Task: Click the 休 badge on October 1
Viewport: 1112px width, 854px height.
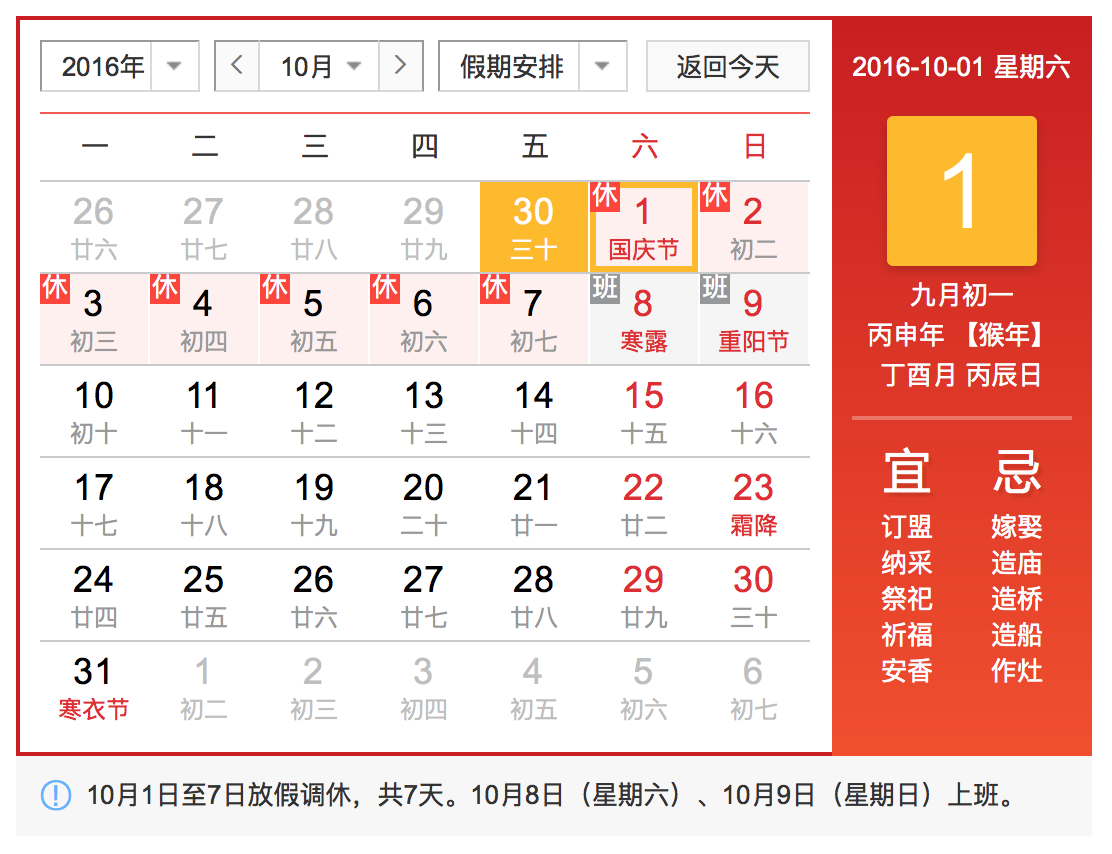Action: pyautogui.click(x=605, y=195)
